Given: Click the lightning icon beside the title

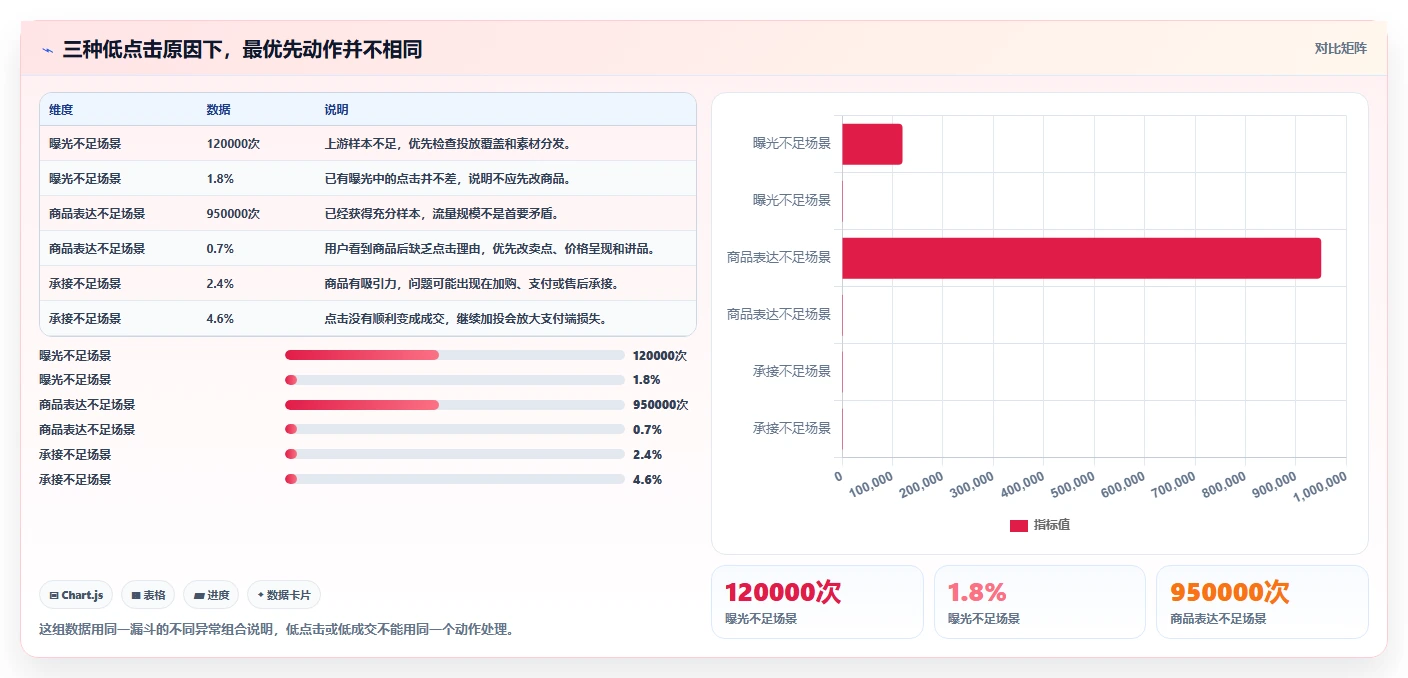Looking at the screenshot, I should (48, 49).
